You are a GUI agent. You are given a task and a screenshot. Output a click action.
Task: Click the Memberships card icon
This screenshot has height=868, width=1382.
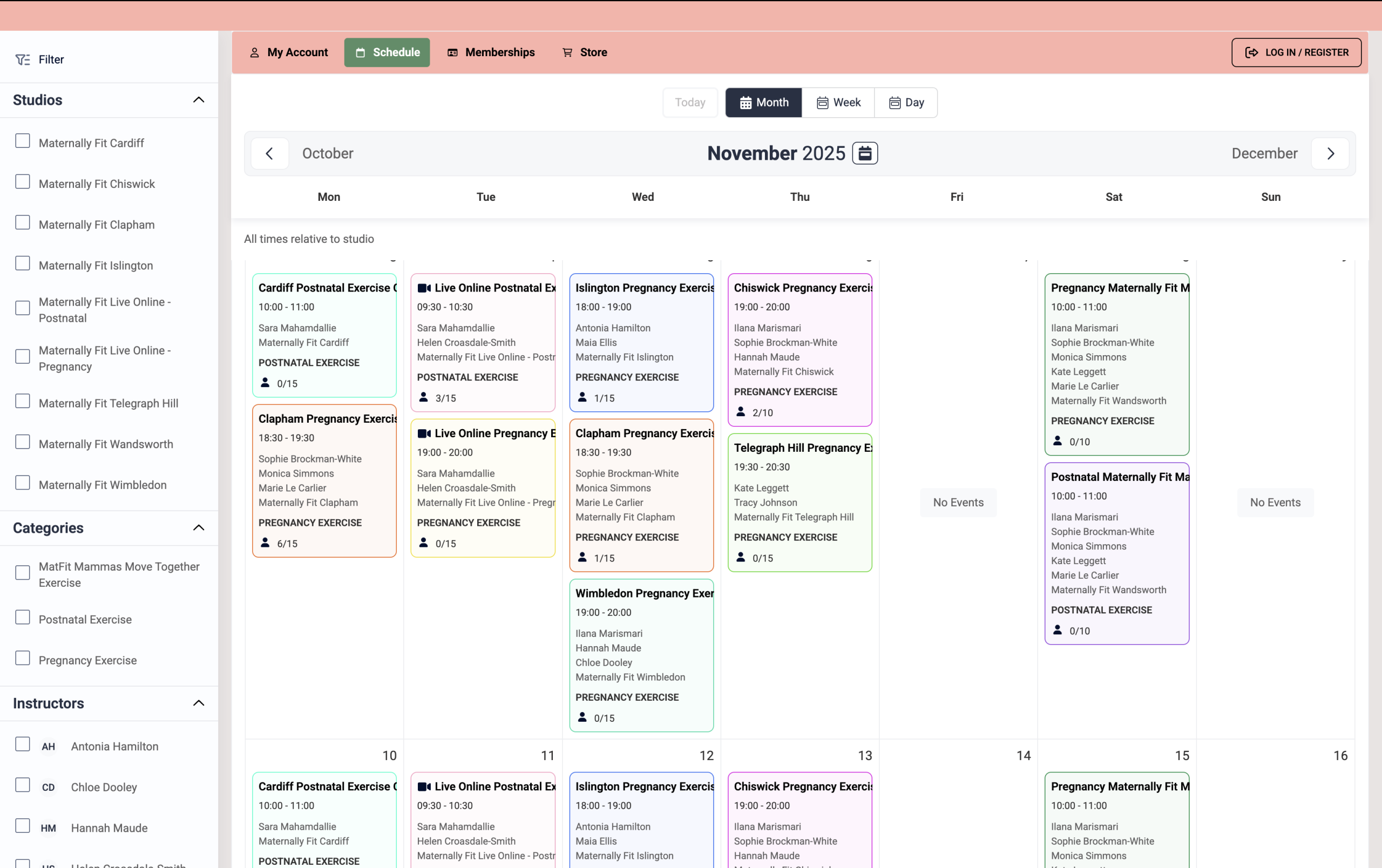point(453,53)
